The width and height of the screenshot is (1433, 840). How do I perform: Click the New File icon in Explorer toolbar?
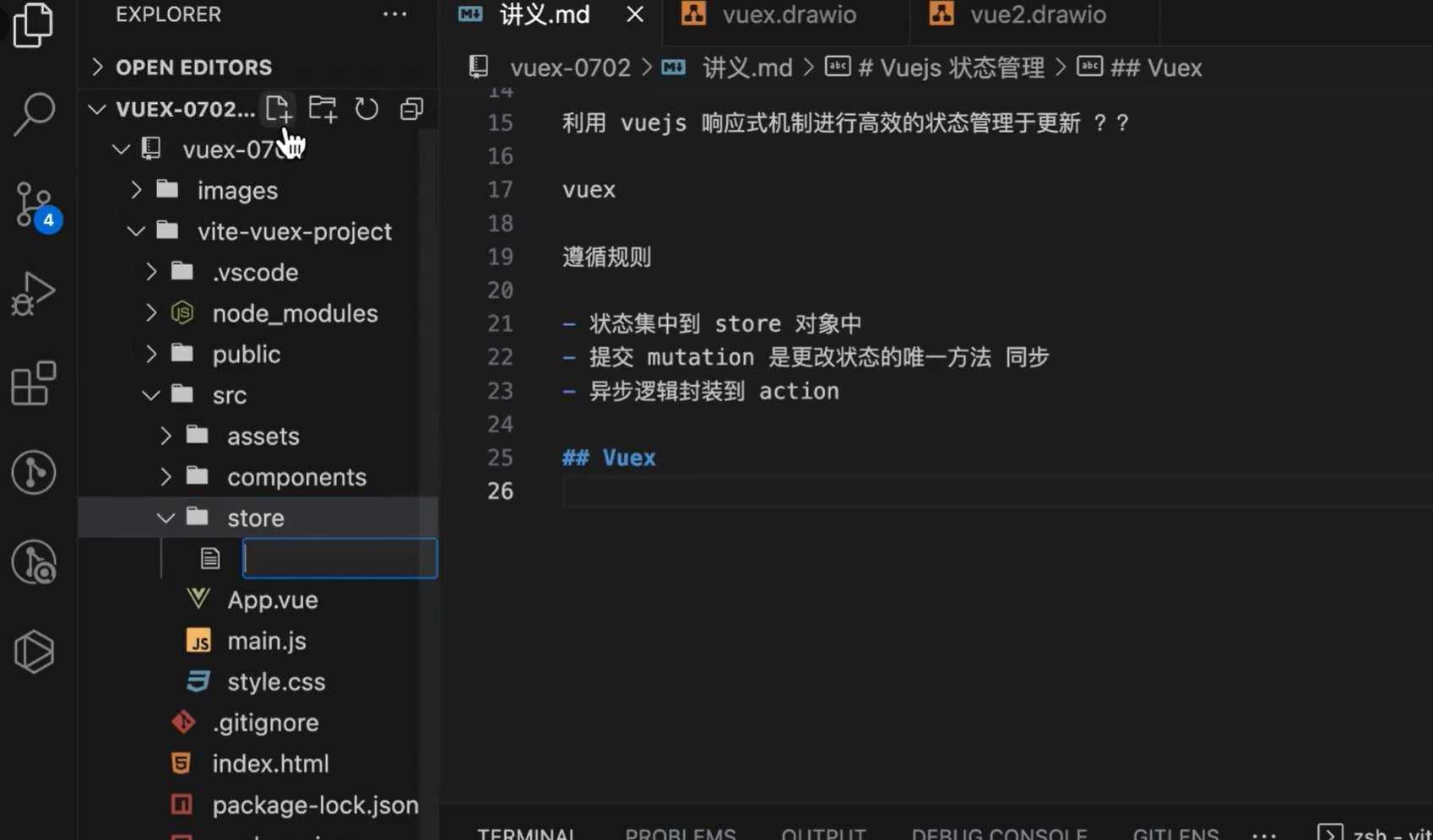tap(279, 108)
